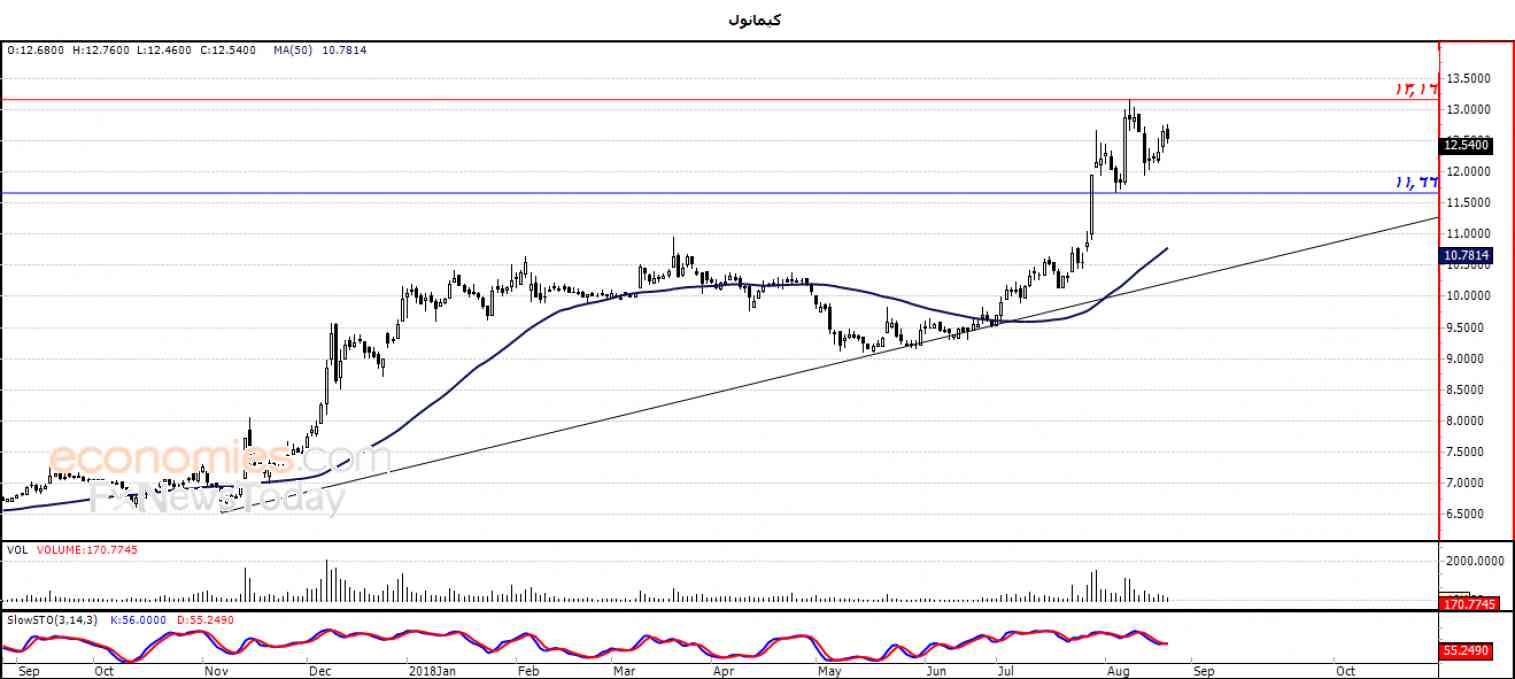Screen dimensions: 1515x679
Task: Open the FXNewsToday watermark link
Action: click(x=218, y=498)
